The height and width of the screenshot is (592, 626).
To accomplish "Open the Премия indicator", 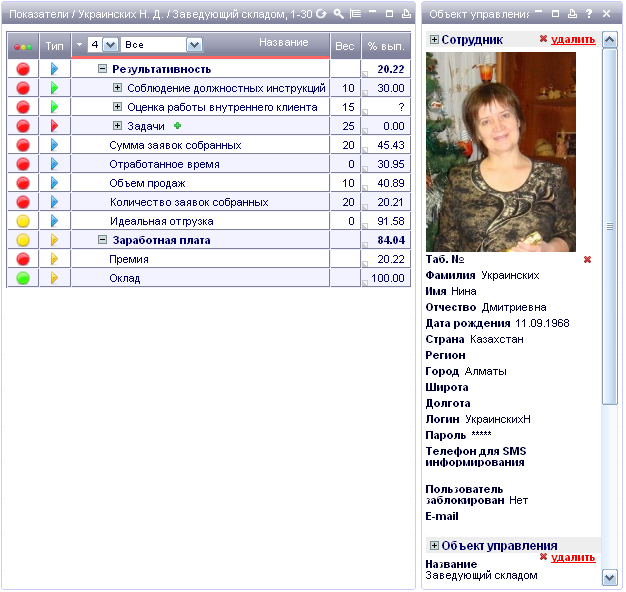I will tap(129, 259).
